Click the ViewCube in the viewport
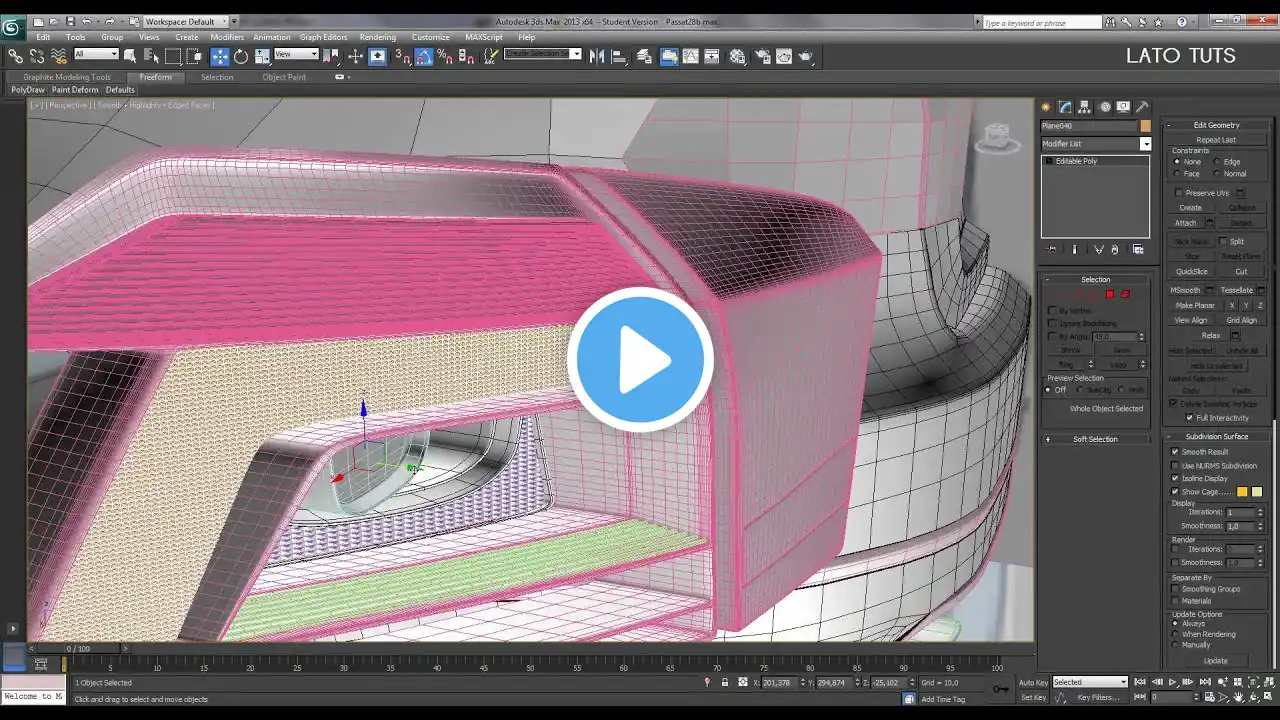This screenshot has width=1280, height=720. (x=996, y=137)
